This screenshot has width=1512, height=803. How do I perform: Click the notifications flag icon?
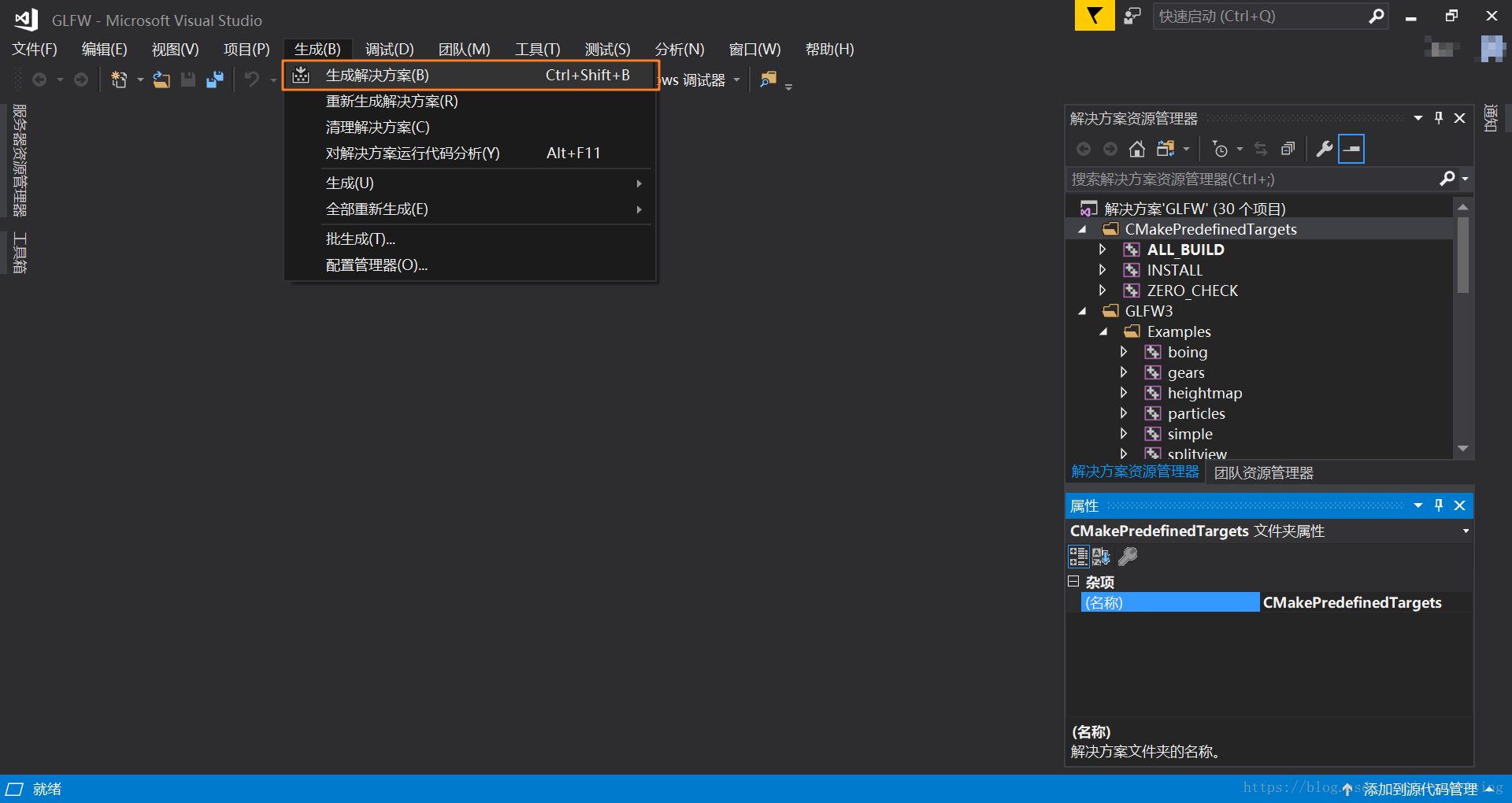[1095, 16]
